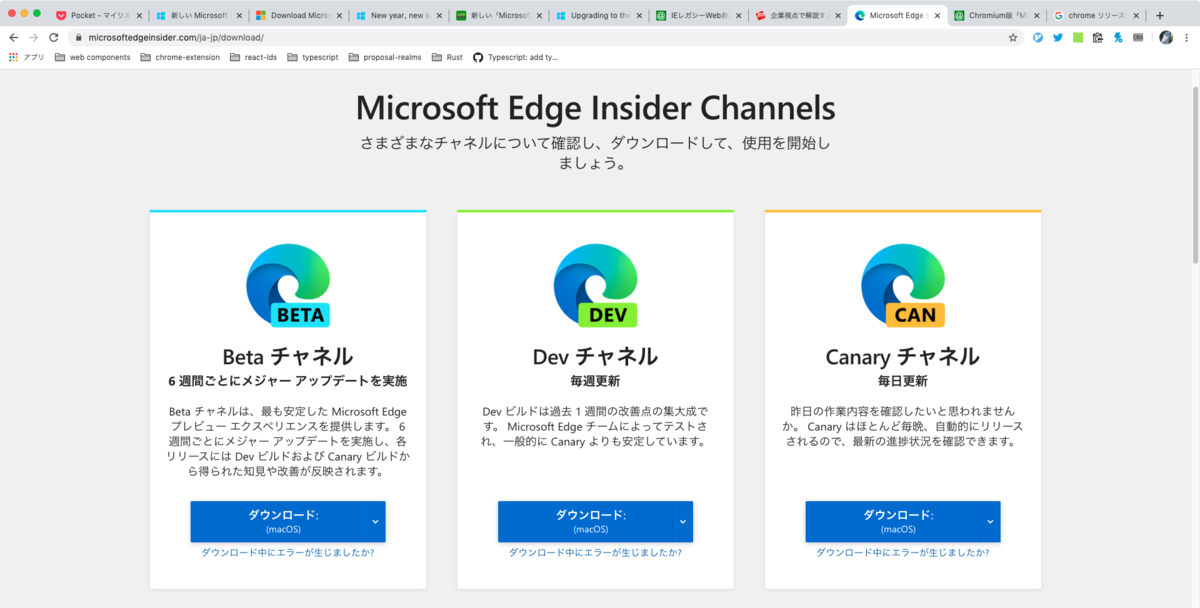Download Canary channel for macOS

tap(892, 521)
